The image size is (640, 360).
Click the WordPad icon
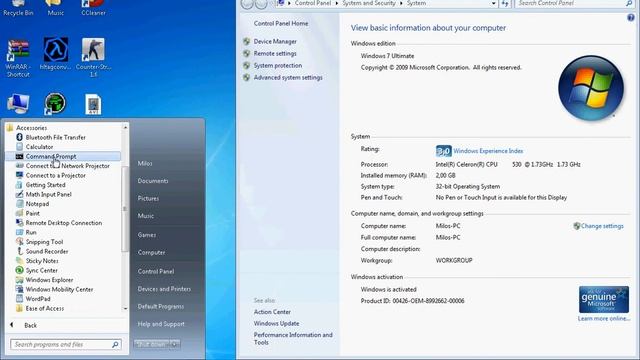click(19, 299)
